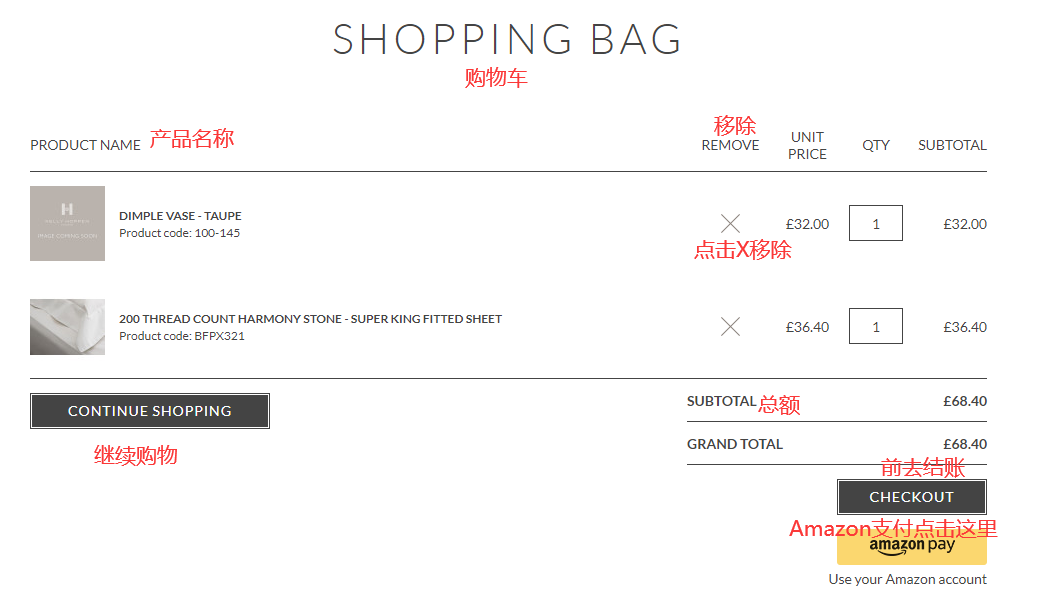
Task: Click the Dimple Vase quantity field
Action: 875,223
